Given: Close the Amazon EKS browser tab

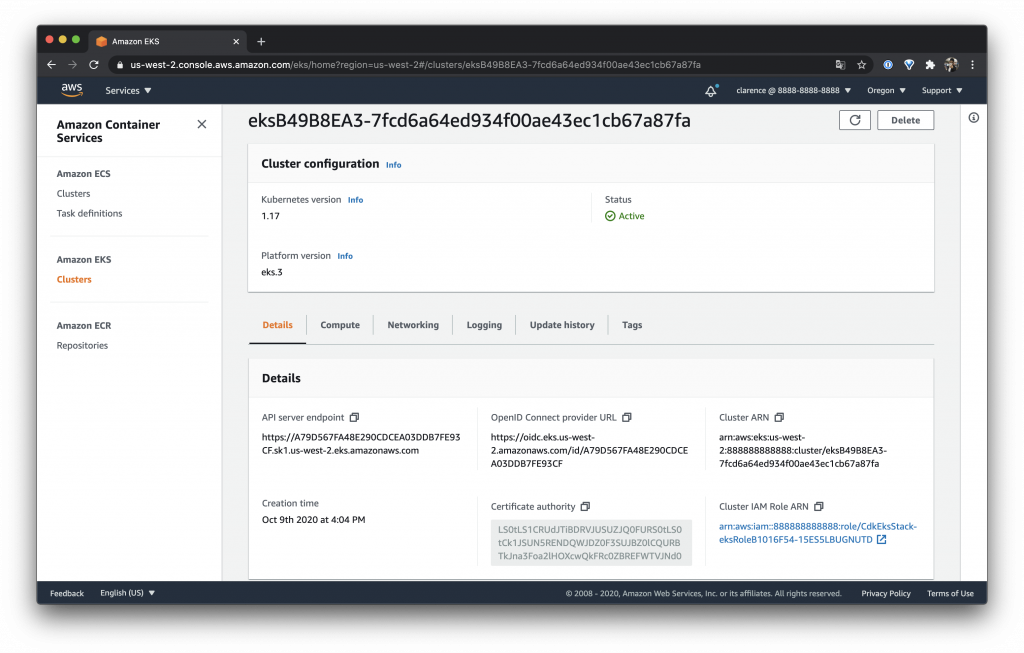Looking at the screenshot, I should [x=236, y=41].
